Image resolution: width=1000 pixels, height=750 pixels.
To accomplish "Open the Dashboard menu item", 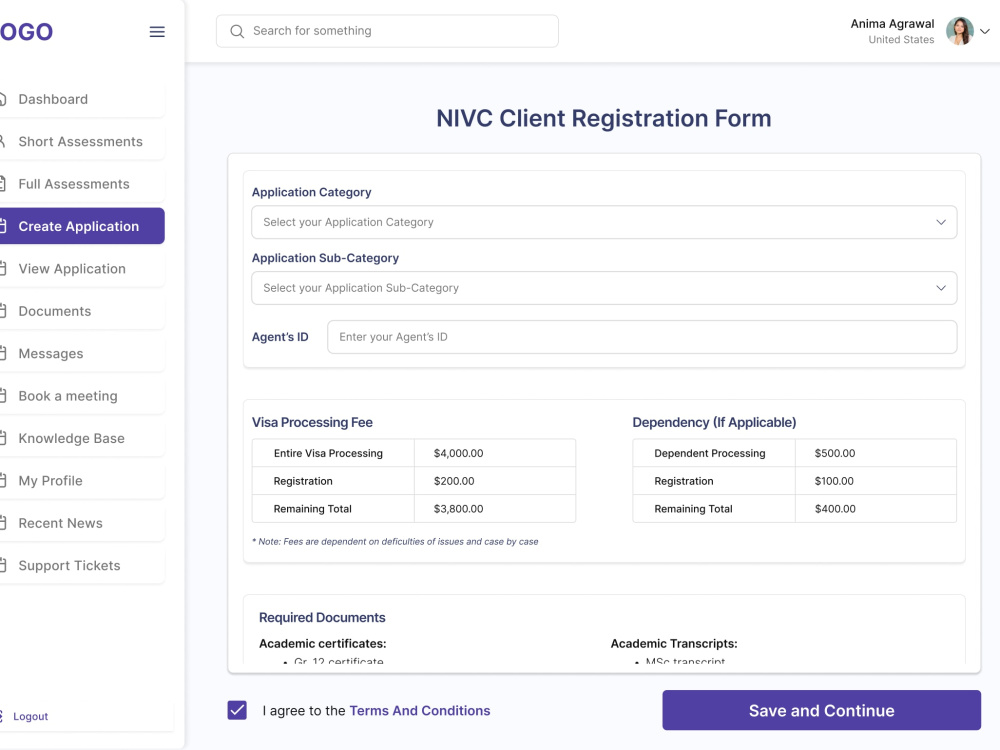I will pyautogui.click(x=82, y=99).
